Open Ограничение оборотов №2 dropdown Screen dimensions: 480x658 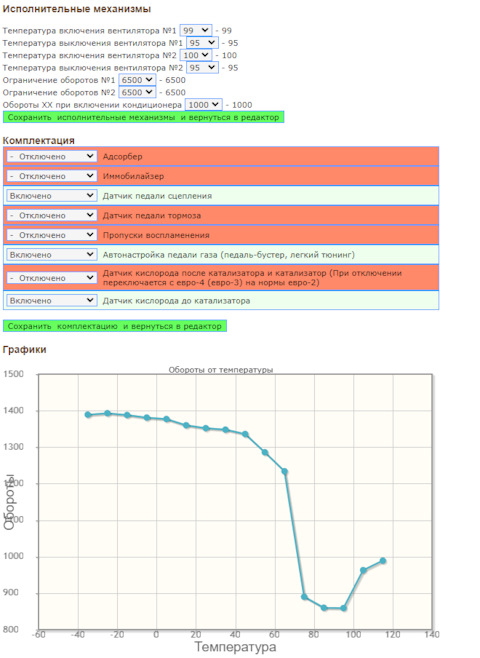[137, 92]
